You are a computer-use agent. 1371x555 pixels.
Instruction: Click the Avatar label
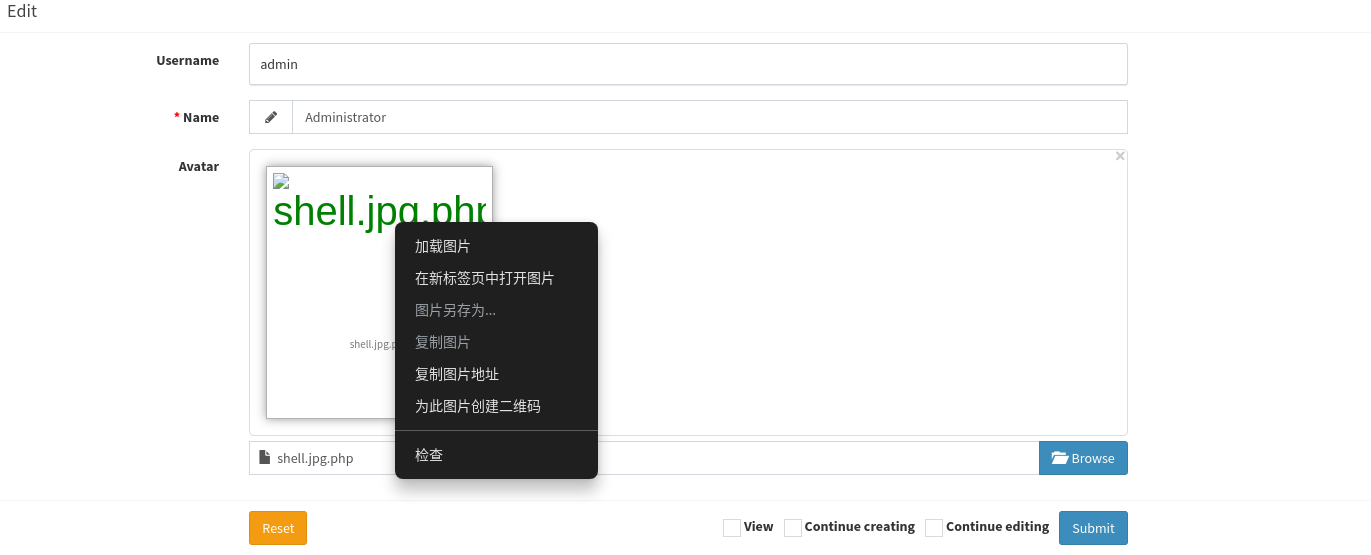pyautogui.click(x=199, y=167)
